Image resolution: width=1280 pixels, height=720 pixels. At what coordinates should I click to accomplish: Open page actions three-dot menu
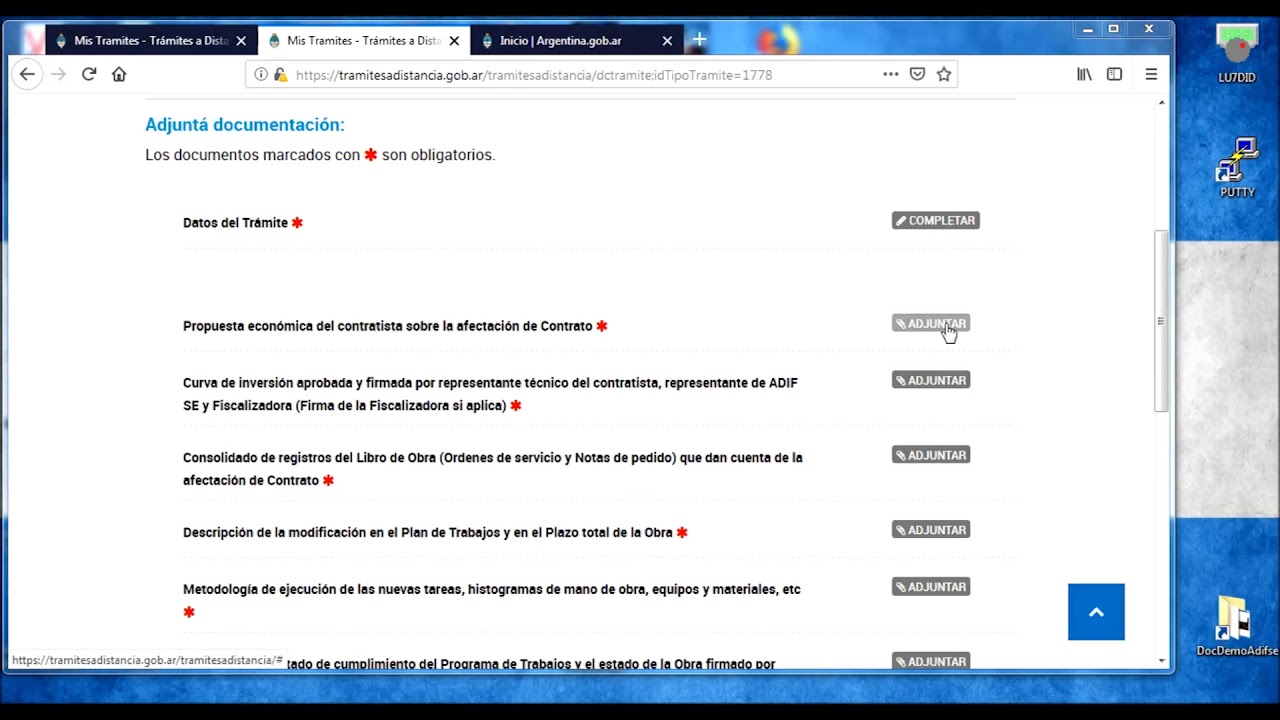890,74
